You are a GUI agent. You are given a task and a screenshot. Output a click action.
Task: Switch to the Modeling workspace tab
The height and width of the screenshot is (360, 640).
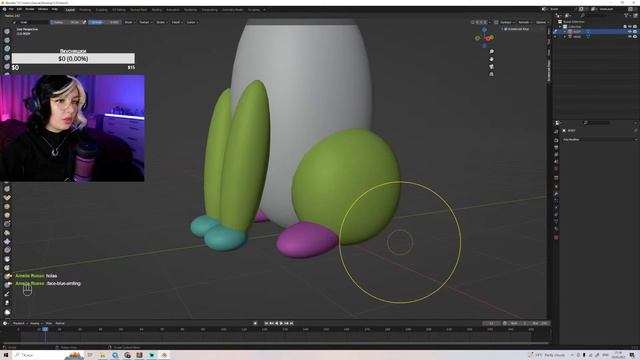coord(85,9)
